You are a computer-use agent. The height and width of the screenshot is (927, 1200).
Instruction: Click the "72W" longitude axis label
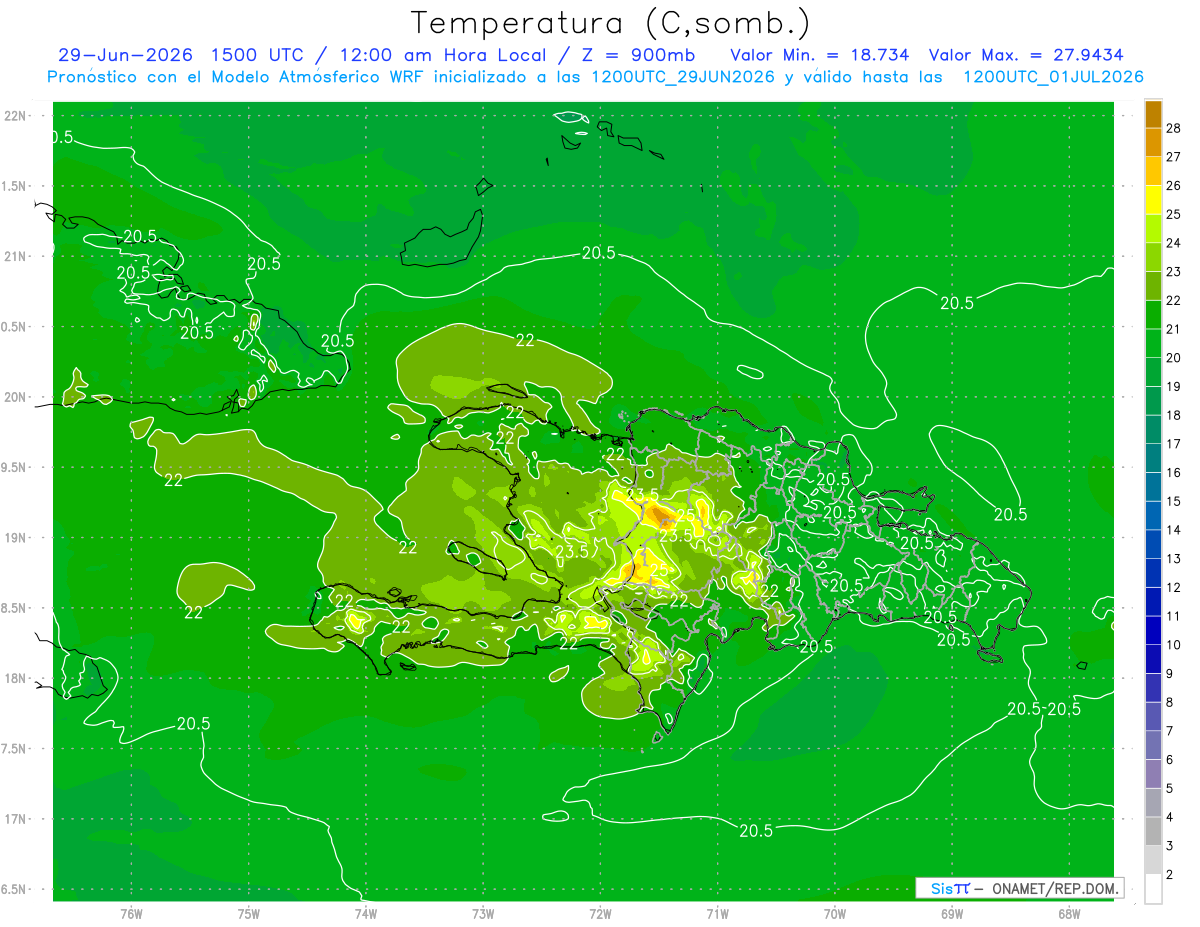click(x=600, y=914)
